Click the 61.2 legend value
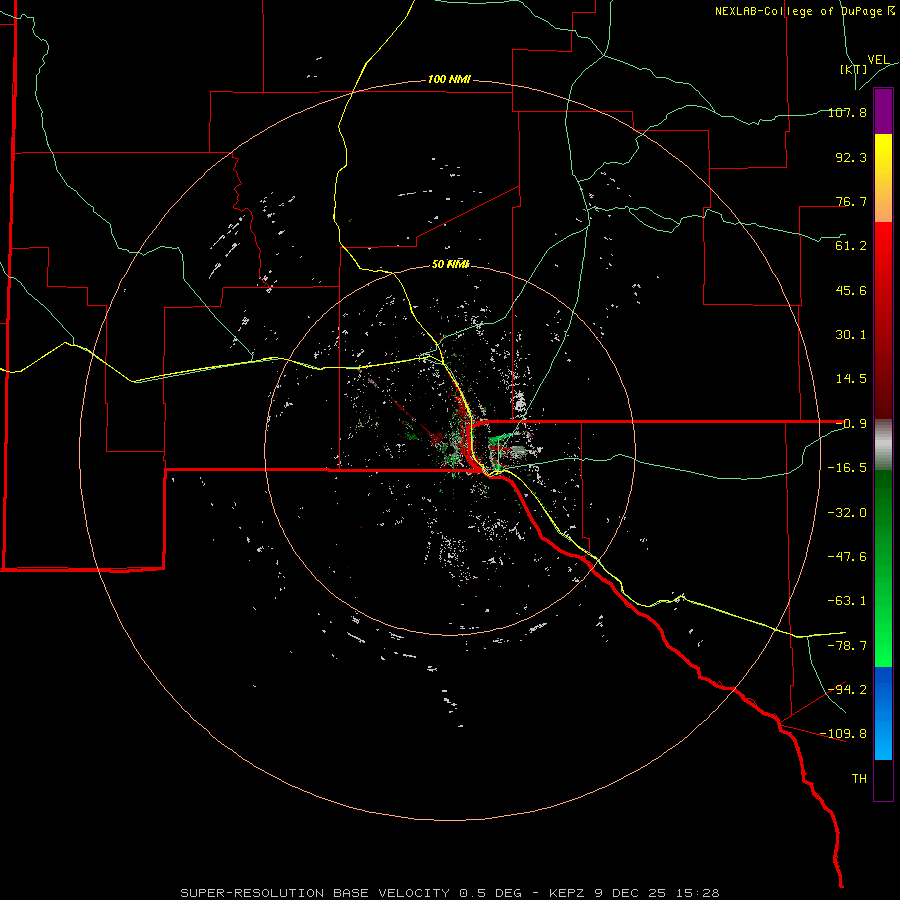 pyautogui.click(x=851, y=246)
